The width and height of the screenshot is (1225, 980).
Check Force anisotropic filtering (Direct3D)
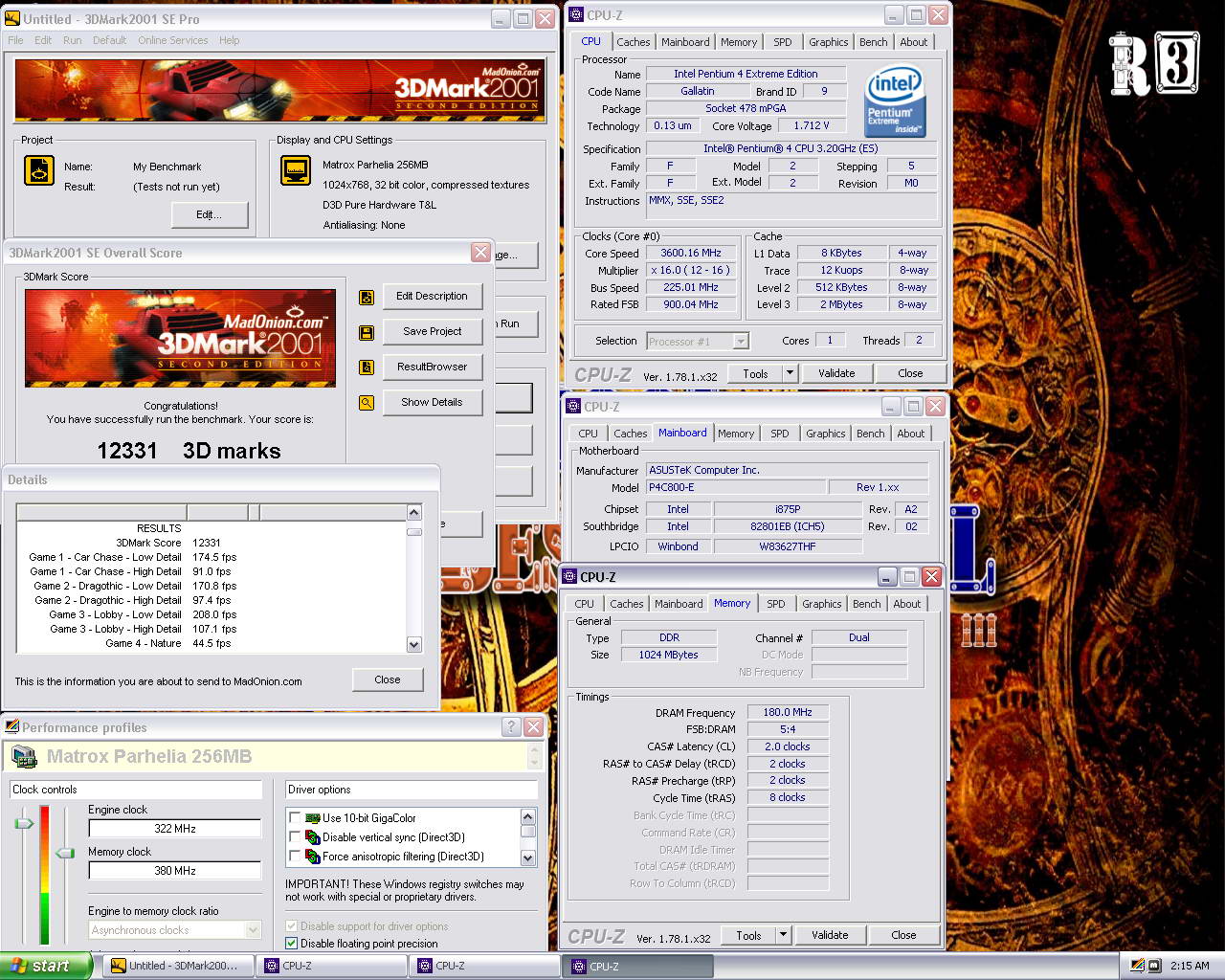click(295, 857)
